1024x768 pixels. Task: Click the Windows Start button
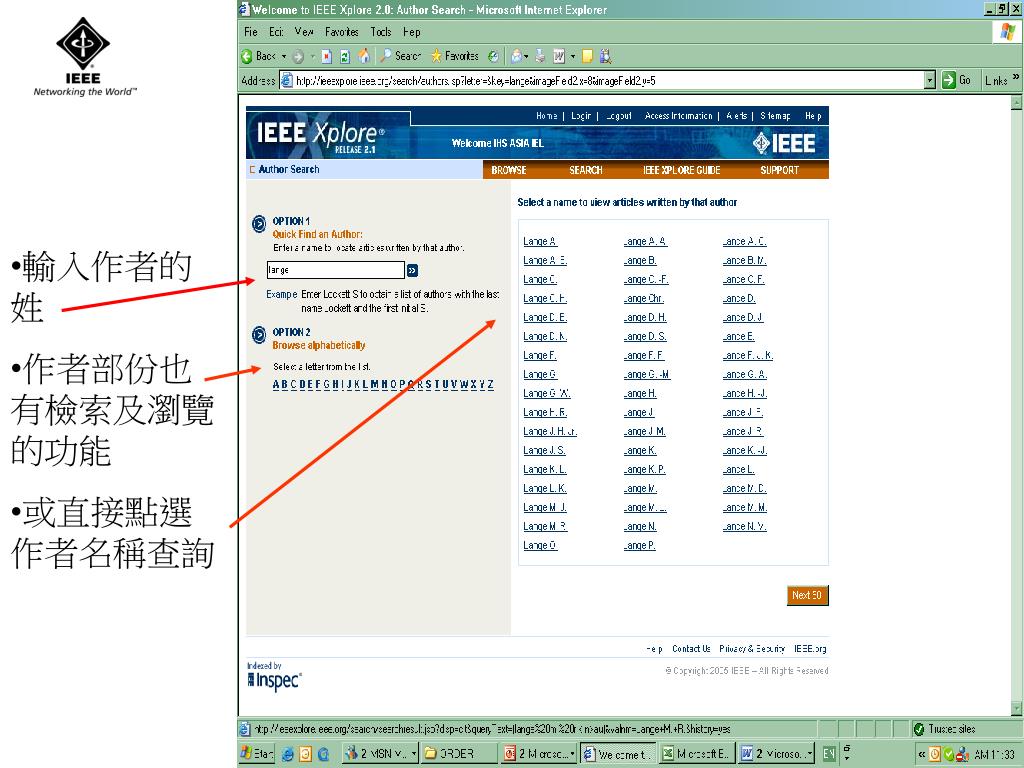[x=257, y=754]
